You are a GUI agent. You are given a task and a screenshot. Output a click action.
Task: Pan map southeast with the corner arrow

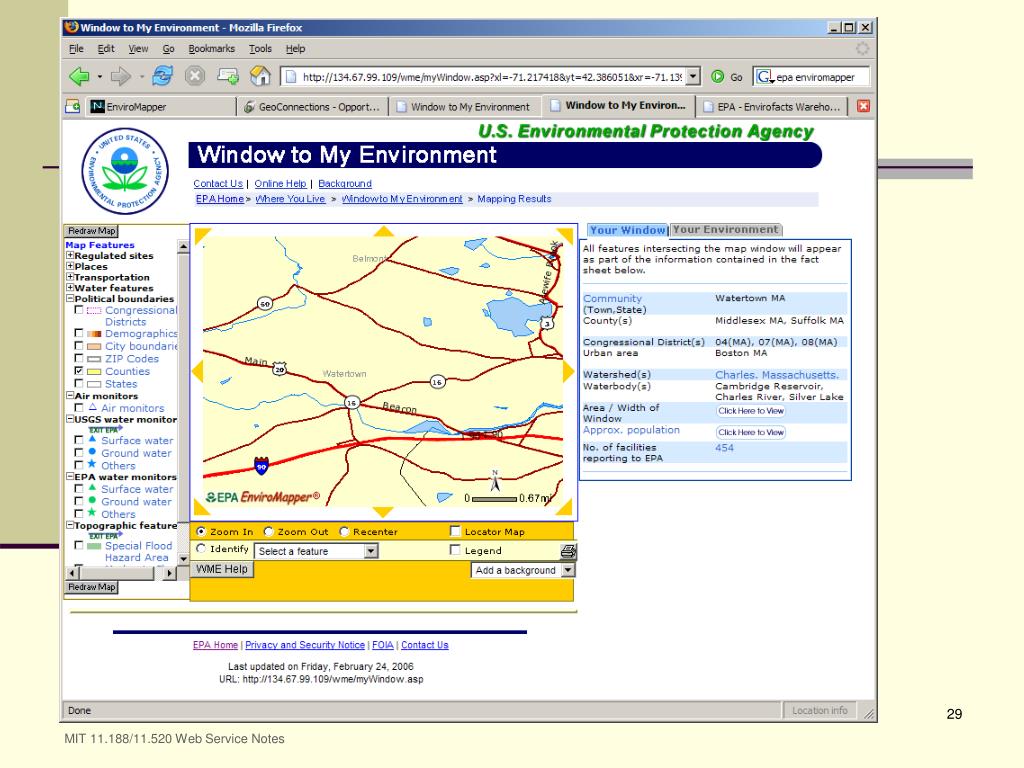(x=566, y=507)
